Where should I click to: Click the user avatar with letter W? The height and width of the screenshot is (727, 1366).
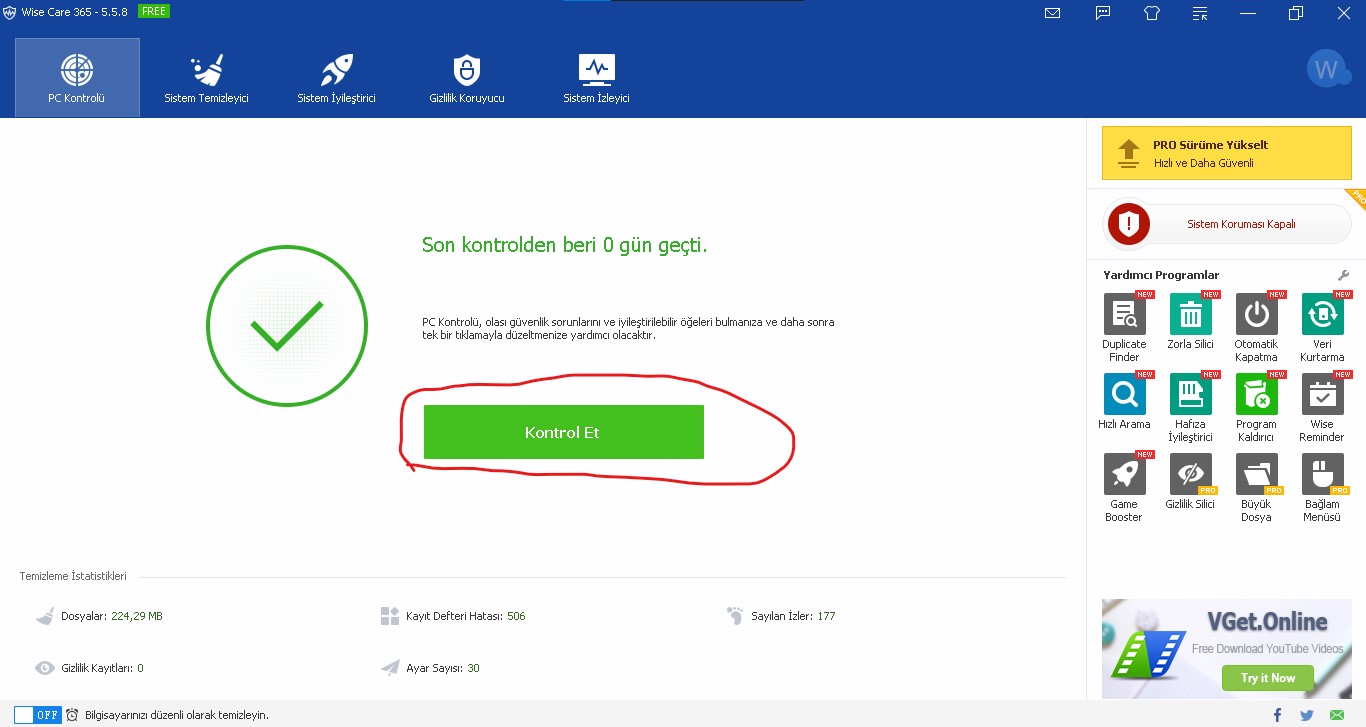tap(1327, 69)
